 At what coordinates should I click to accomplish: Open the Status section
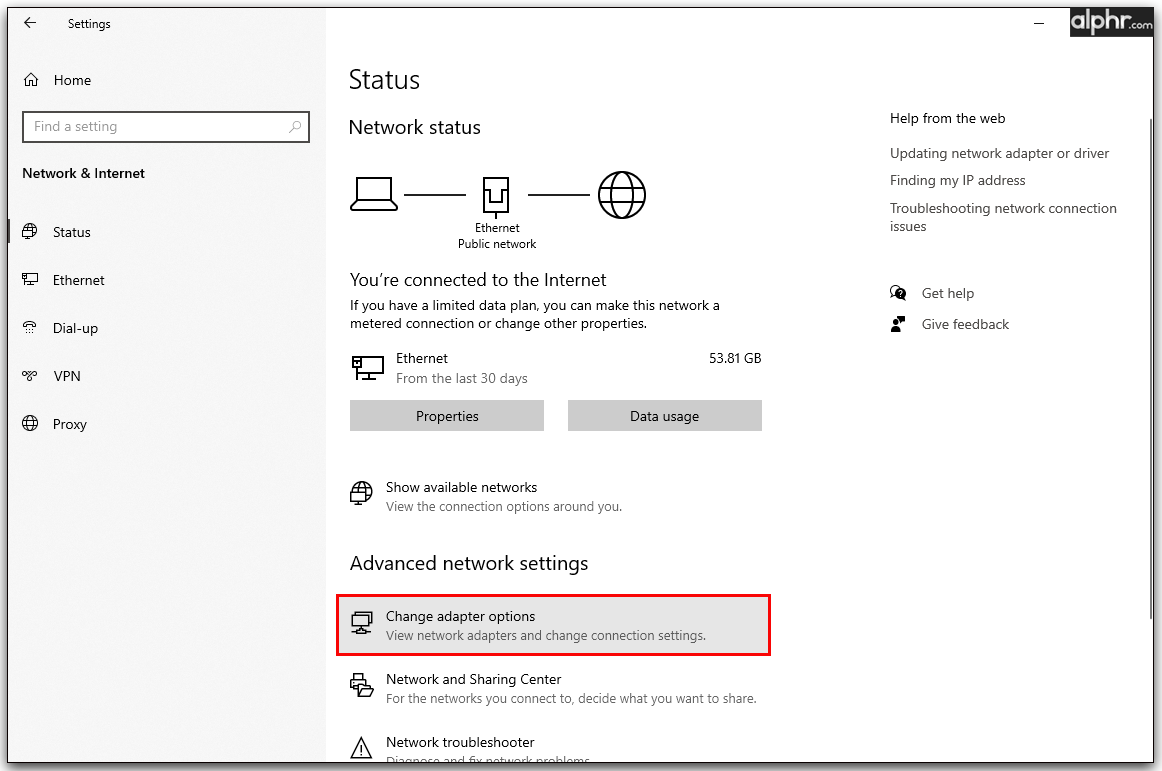72,232
